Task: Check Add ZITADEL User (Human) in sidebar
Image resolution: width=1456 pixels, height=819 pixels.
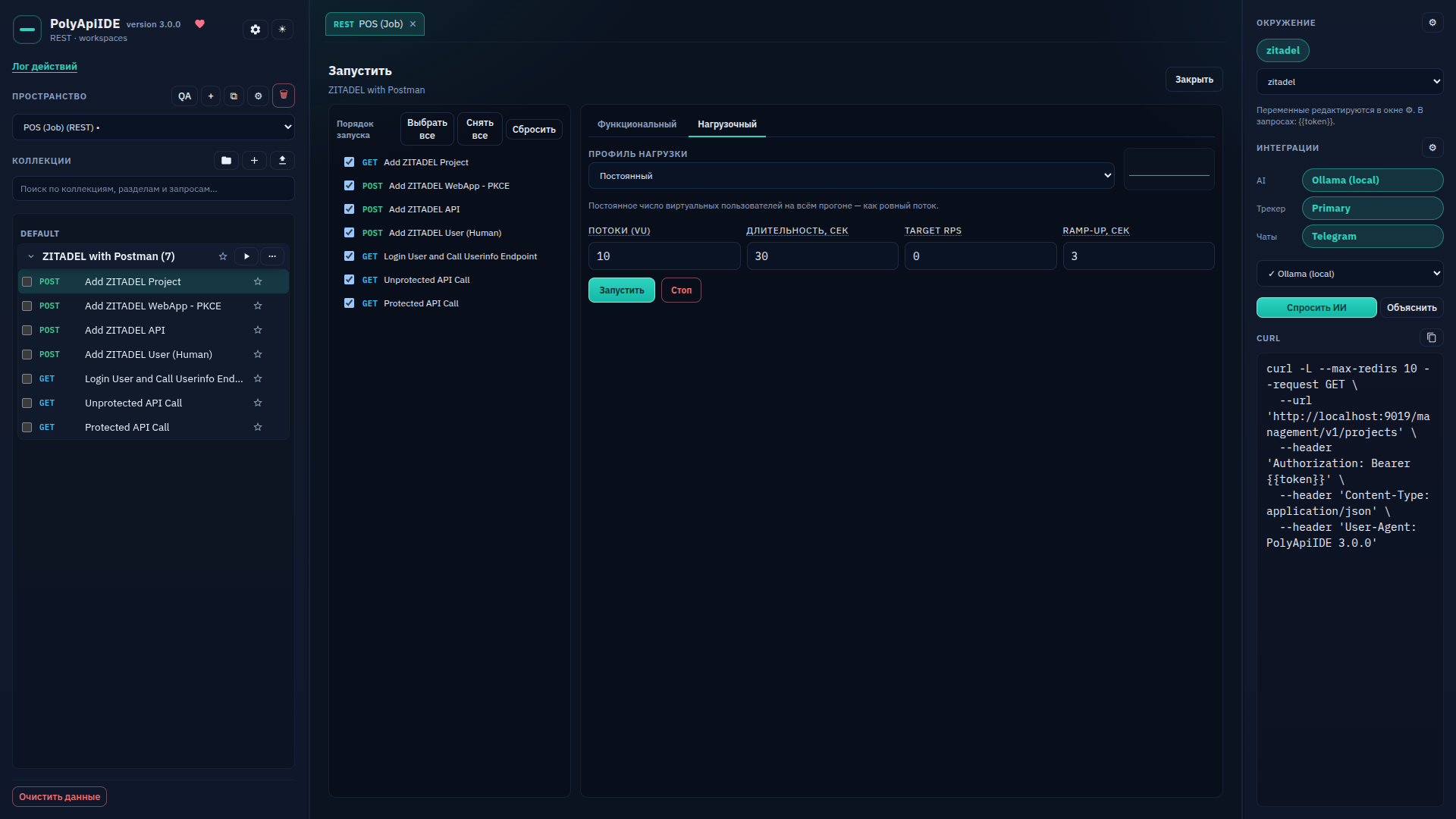Action: click(x=27, y=354)
